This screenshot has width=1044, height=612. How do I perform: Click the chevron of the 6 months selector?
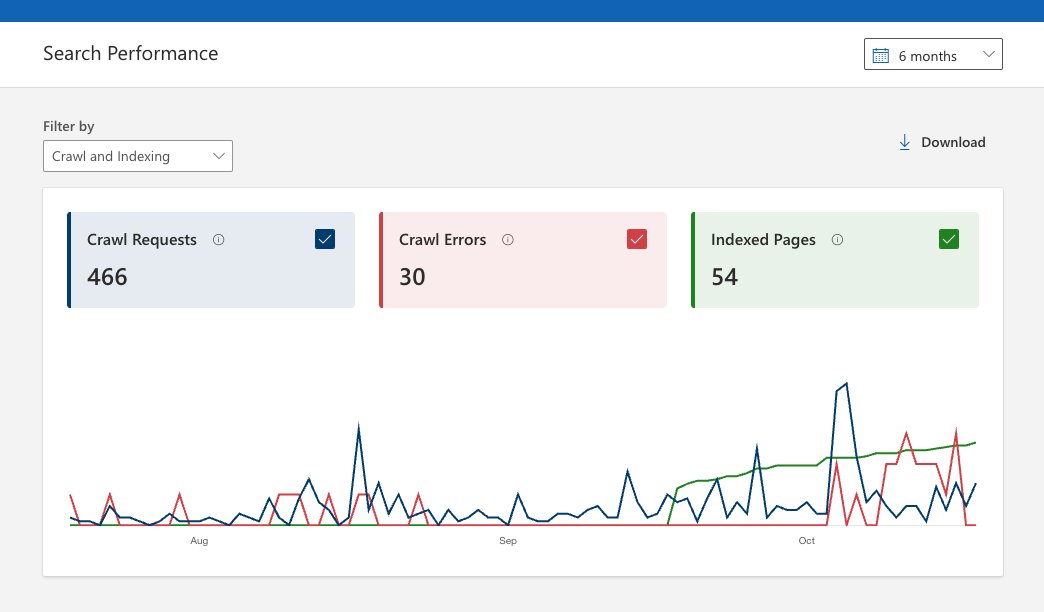pyautogui.click(x=989, y=54)
